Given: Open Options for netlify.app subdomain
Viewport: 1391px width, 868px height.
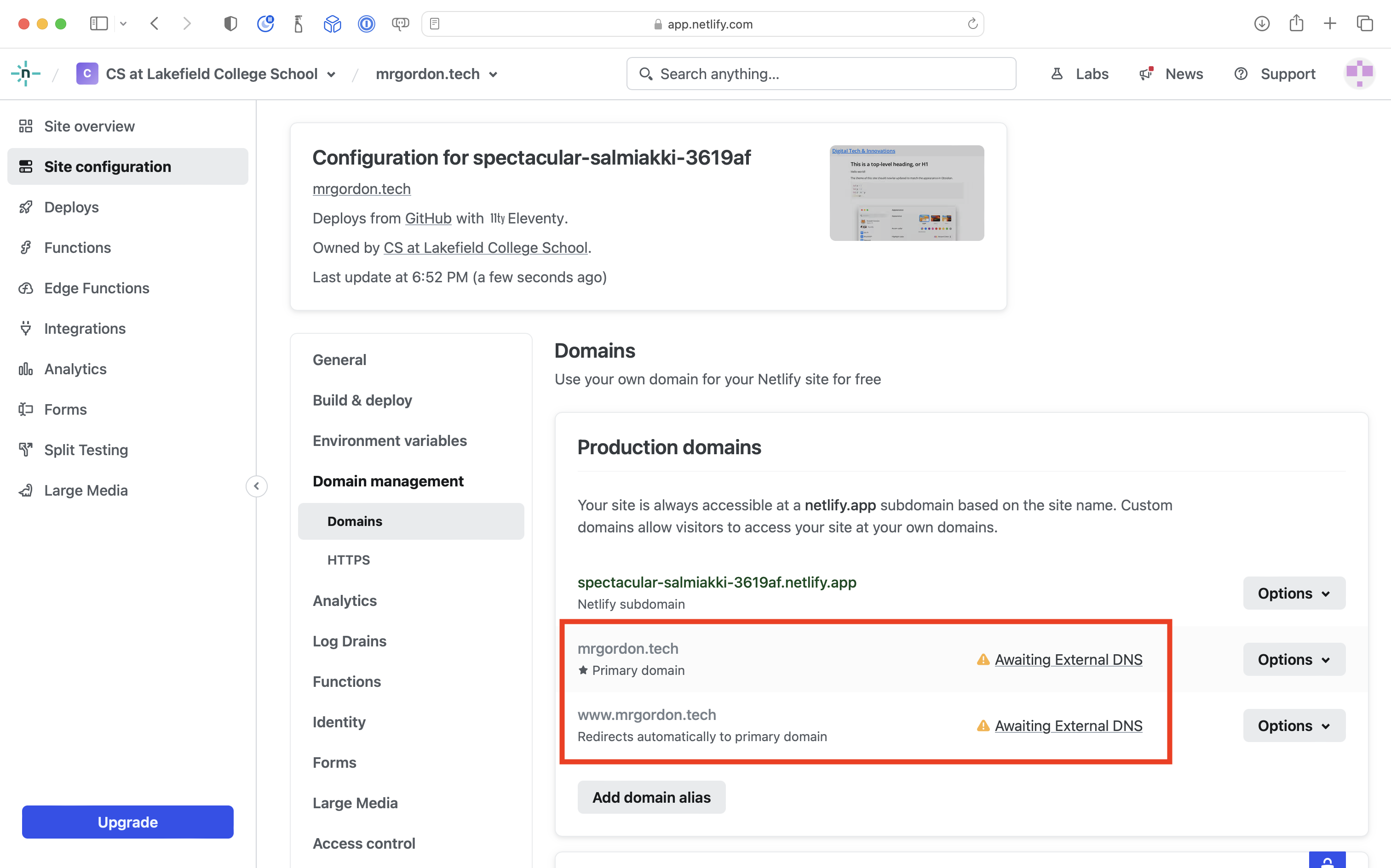Looking at the screenshot, I should [x=1294, y=593].
